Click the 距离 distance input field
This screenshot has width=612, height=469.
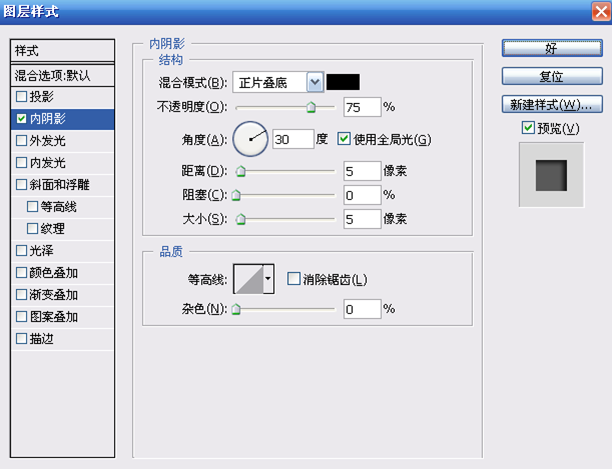click(x=361, y=171)
